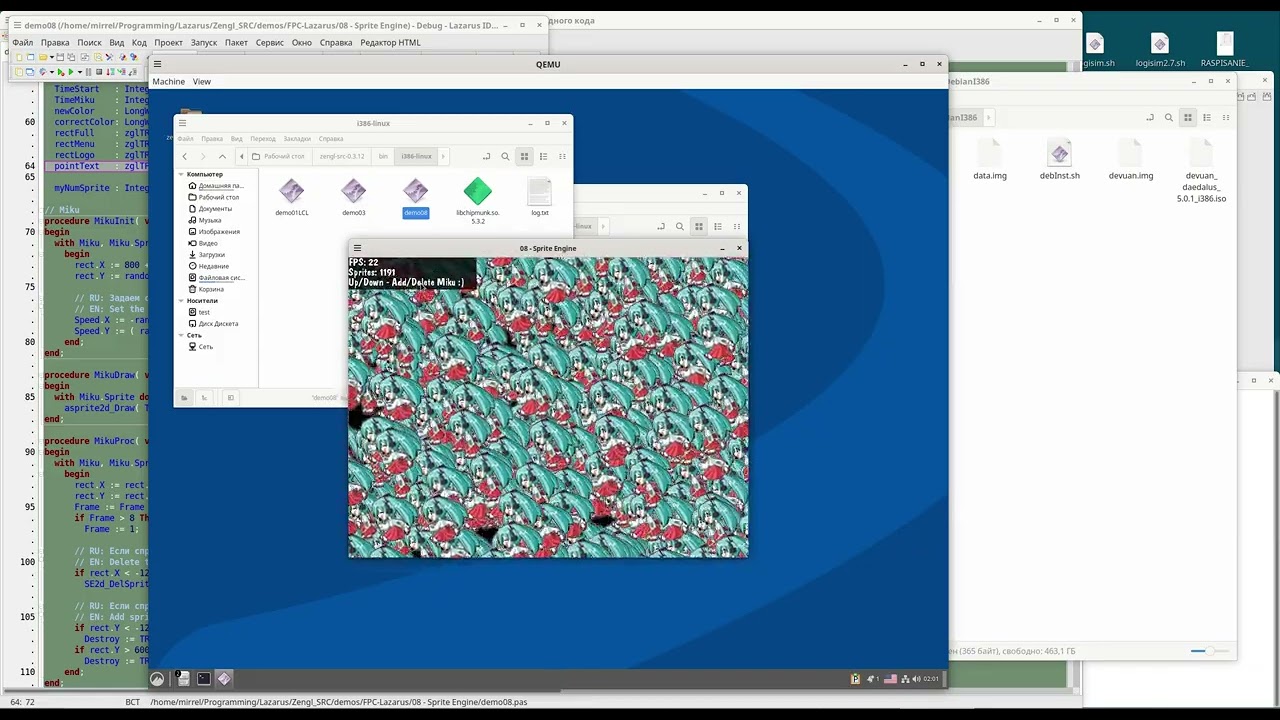Open Файловая система in sidebar

point(216,278)
